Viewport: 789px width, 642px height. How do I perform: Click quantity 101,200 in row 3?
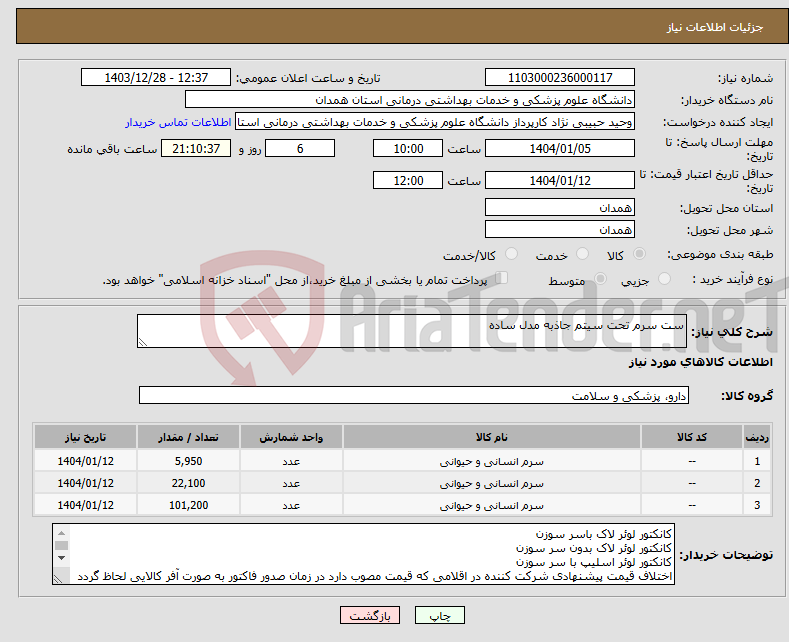click(x=188, y=505)
